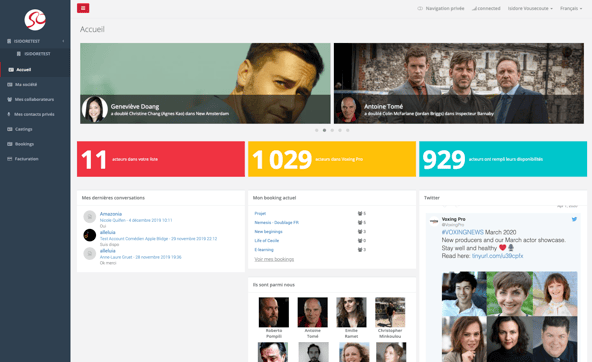
Task: Collapse the ISIDORETEST sidebar group chevron
Action: pos(63,41)
